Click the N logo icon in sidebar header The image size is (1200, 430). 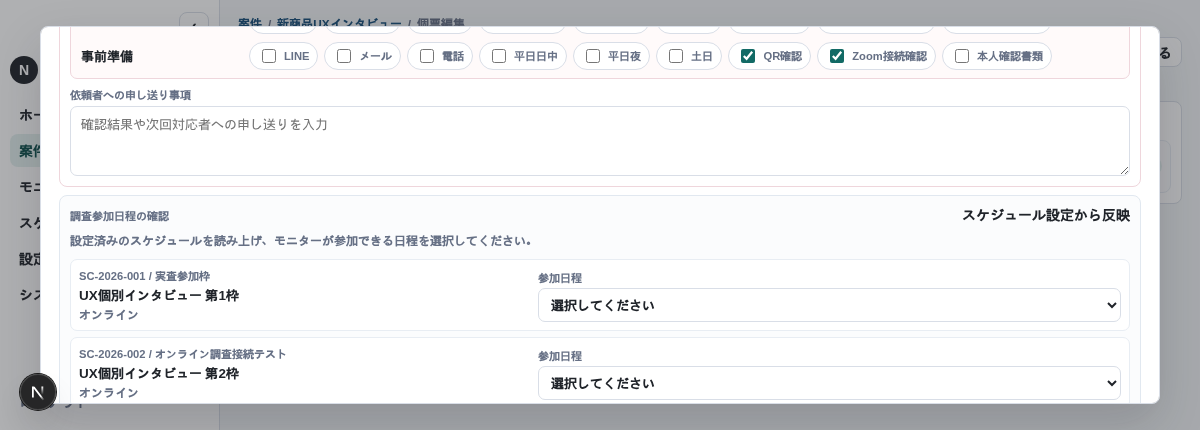point(24,70)
